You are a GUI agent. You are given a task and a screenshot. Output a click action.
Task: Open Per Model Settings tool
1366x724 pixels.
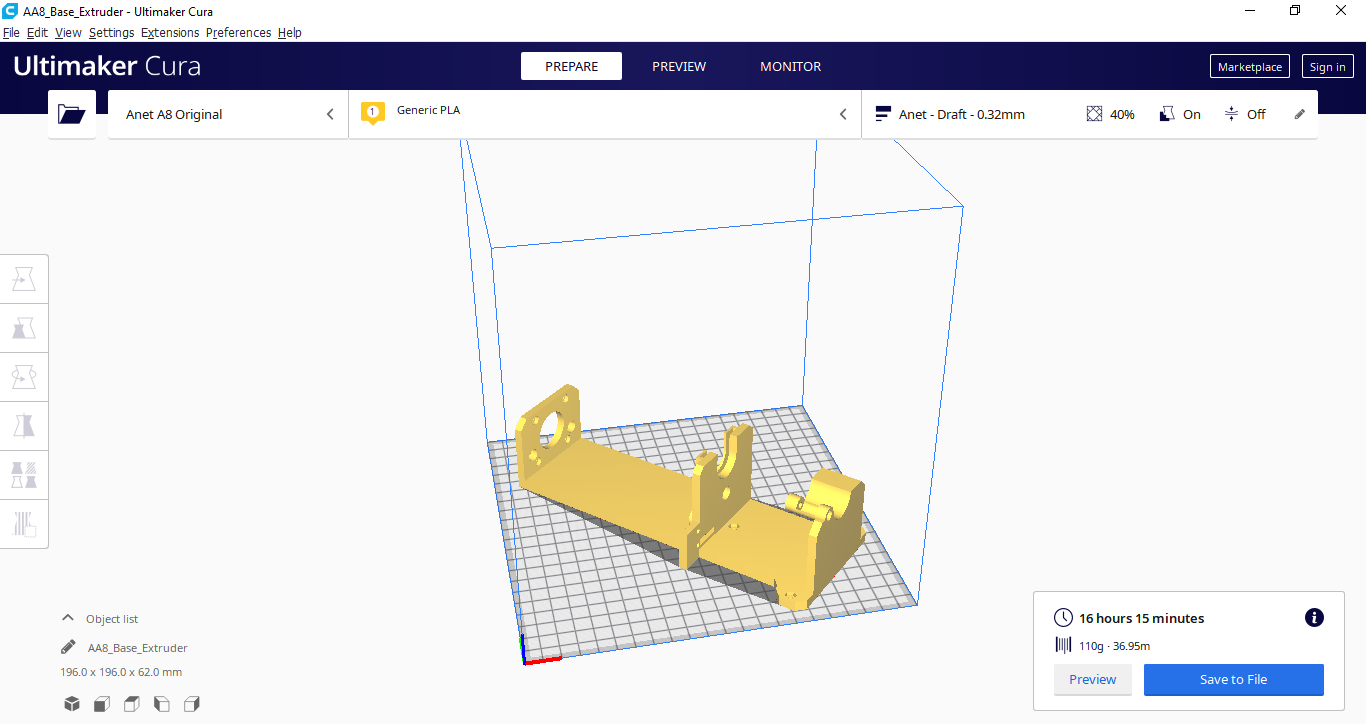point(24,474)
